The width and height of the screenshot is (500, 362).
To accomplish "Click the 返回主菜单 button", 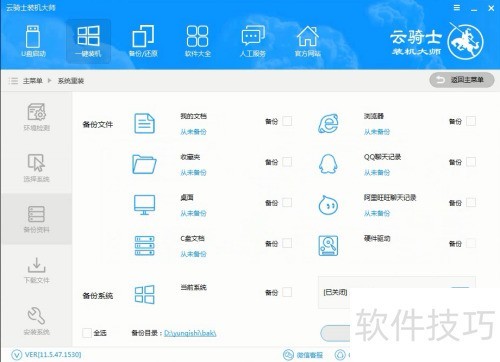I will tap(462, 80).
